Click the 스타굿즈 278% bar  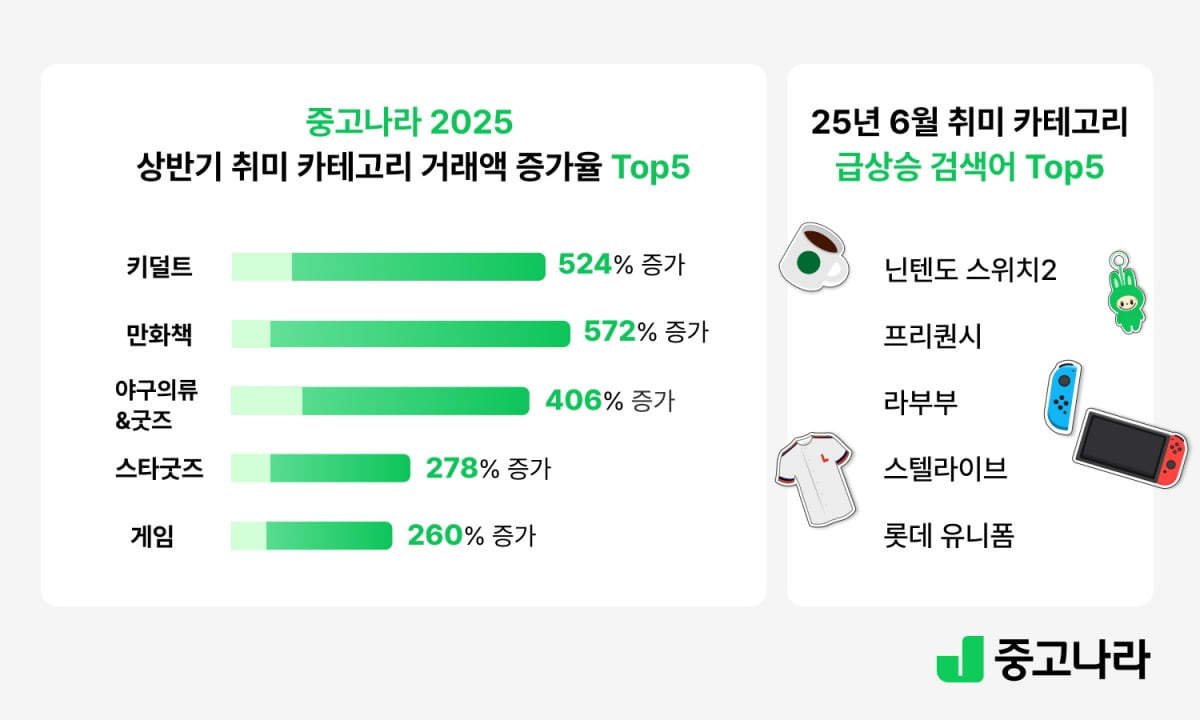[x=320, y=468]
